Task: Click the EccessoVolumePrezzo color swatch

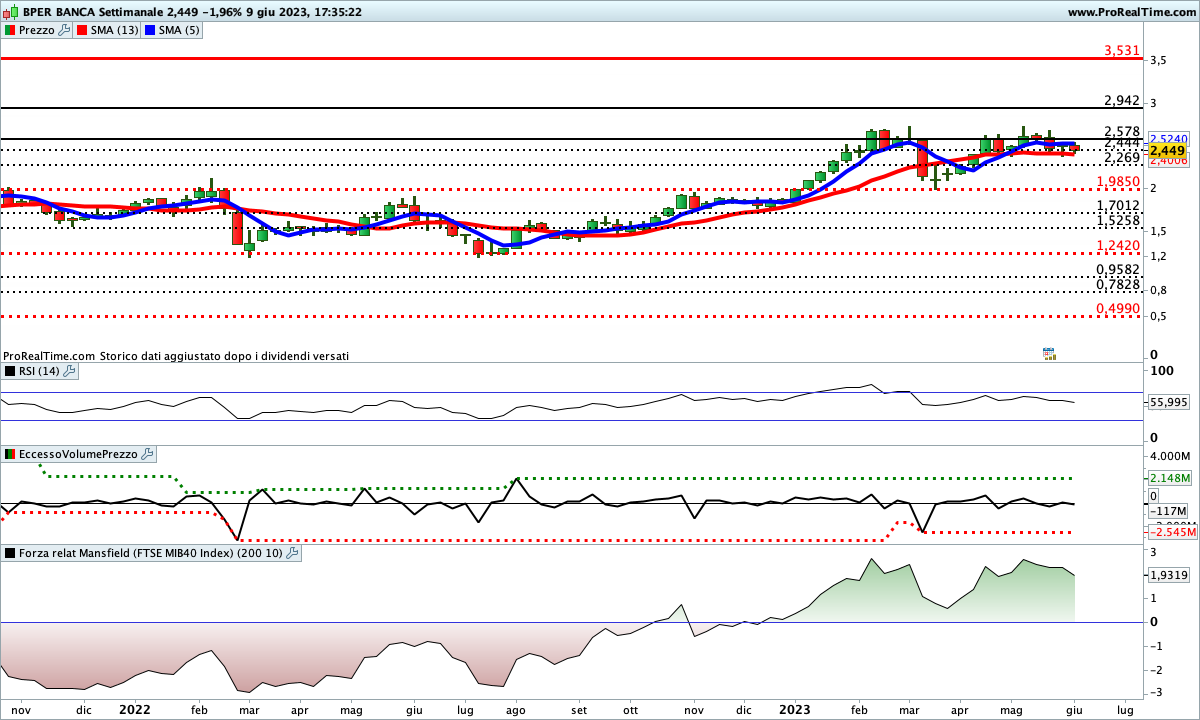Action: (x=10, y=454)
